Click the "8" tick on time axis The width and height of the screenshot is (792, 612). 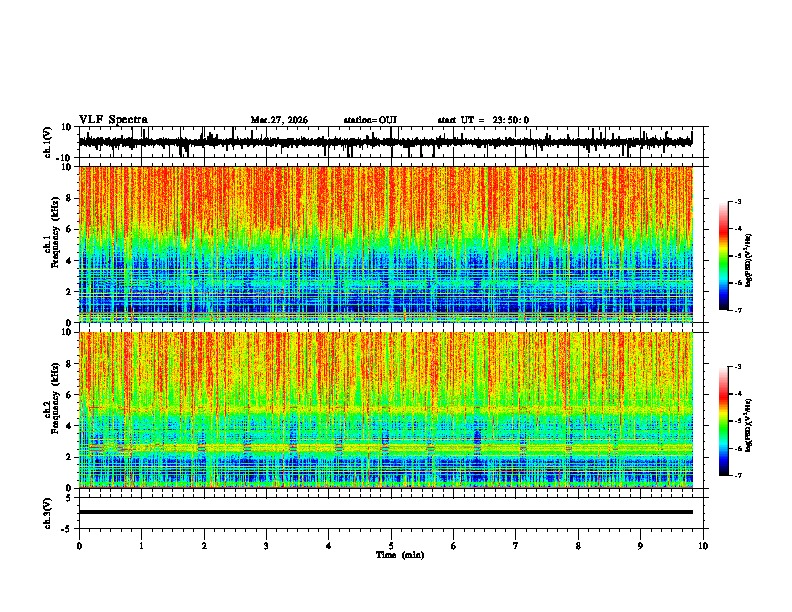click(578, 546)
